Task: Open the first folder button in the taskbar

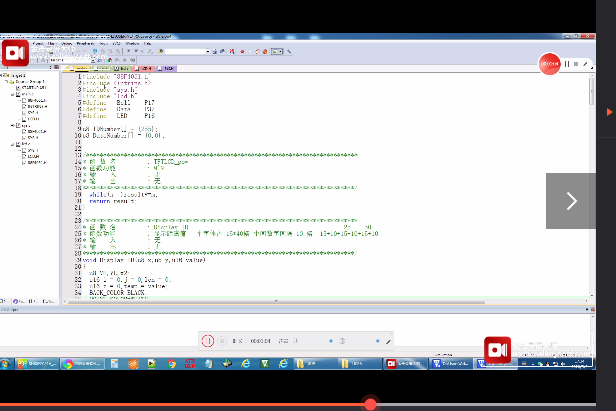Action: 316,364
